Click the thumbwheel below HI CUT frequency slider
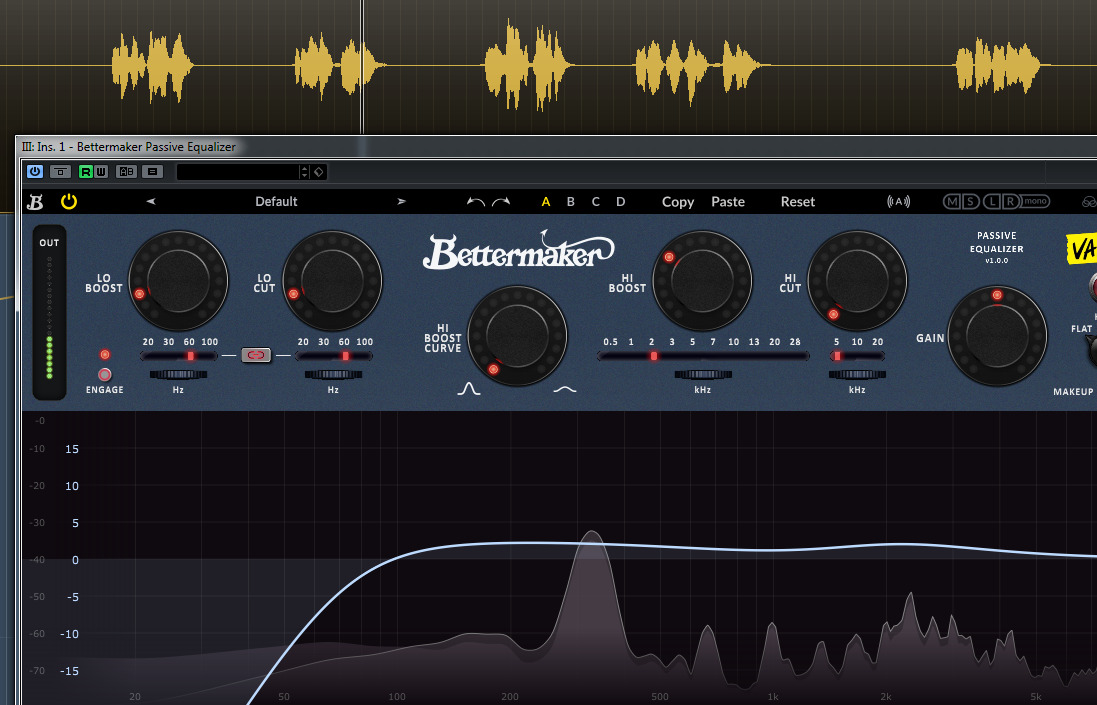The height and width of the screenshot is (705, 1097). [x=857, y=374]
